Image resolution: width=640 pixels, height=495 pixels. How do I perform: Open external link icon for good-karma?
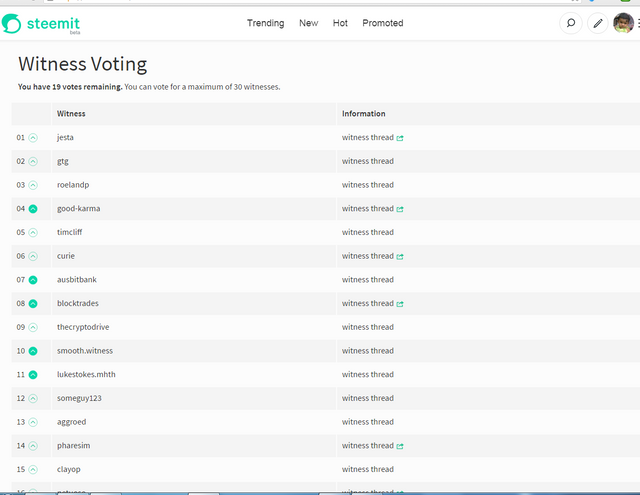[x=400, y=209]
